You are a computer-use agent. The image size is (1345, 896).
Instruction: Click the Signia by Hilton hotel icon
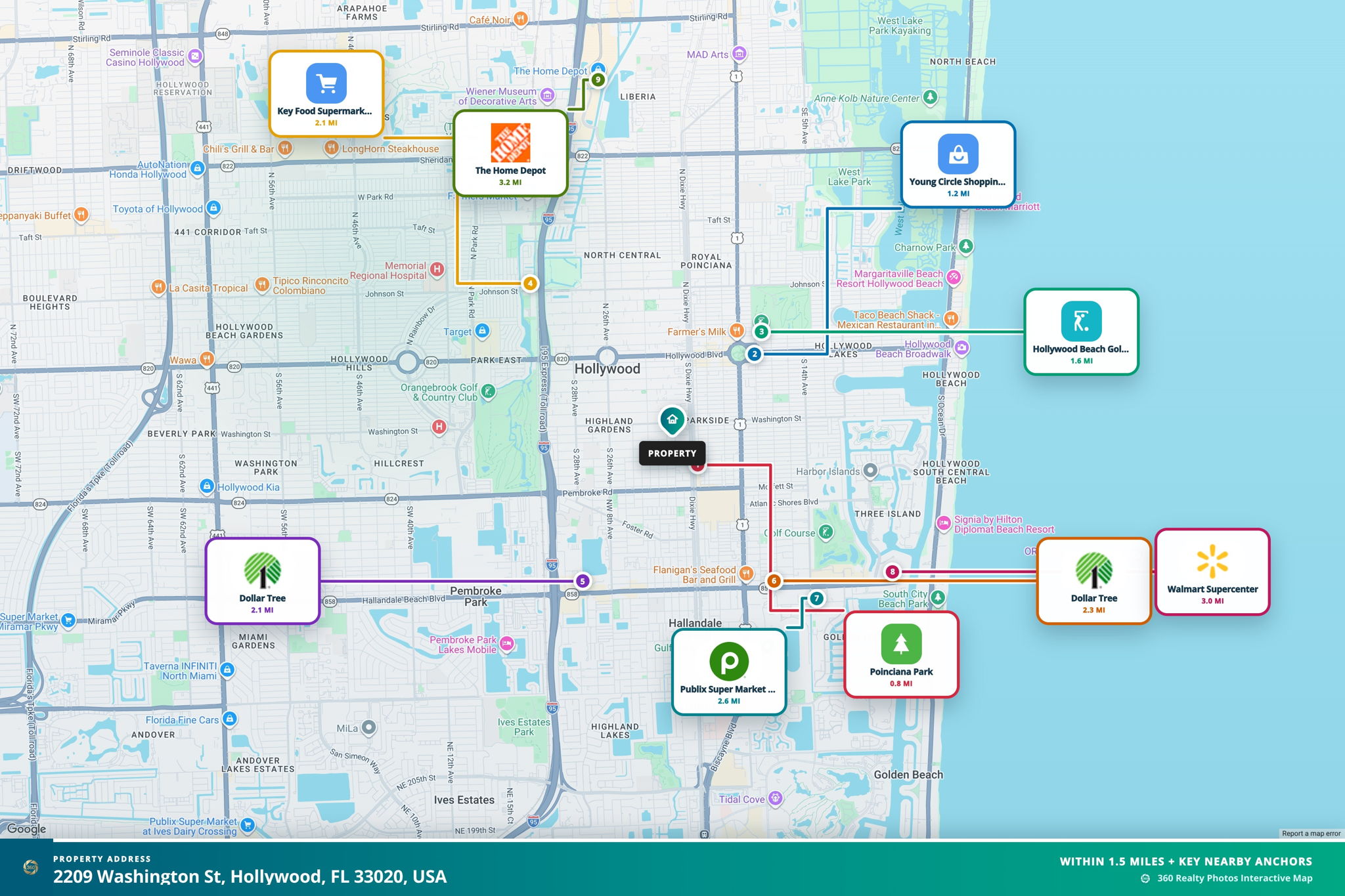(x=944, y=523)
